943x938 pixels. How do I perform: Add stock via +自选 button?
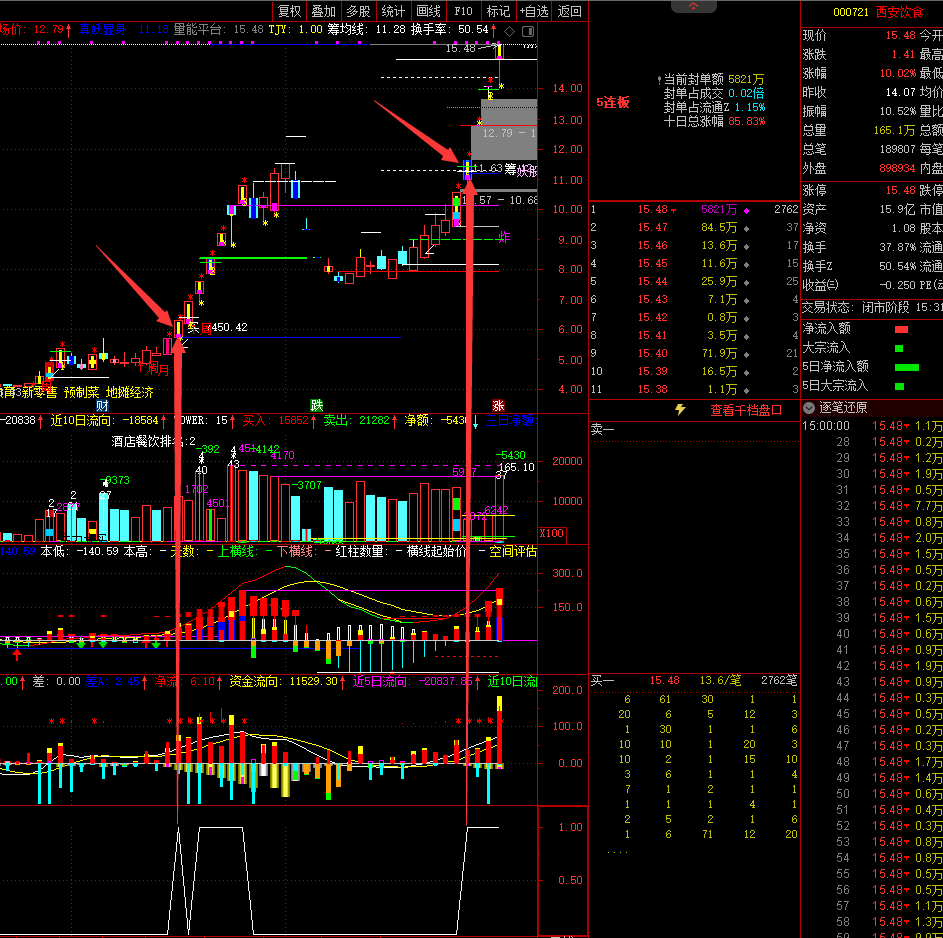point(534,11)
